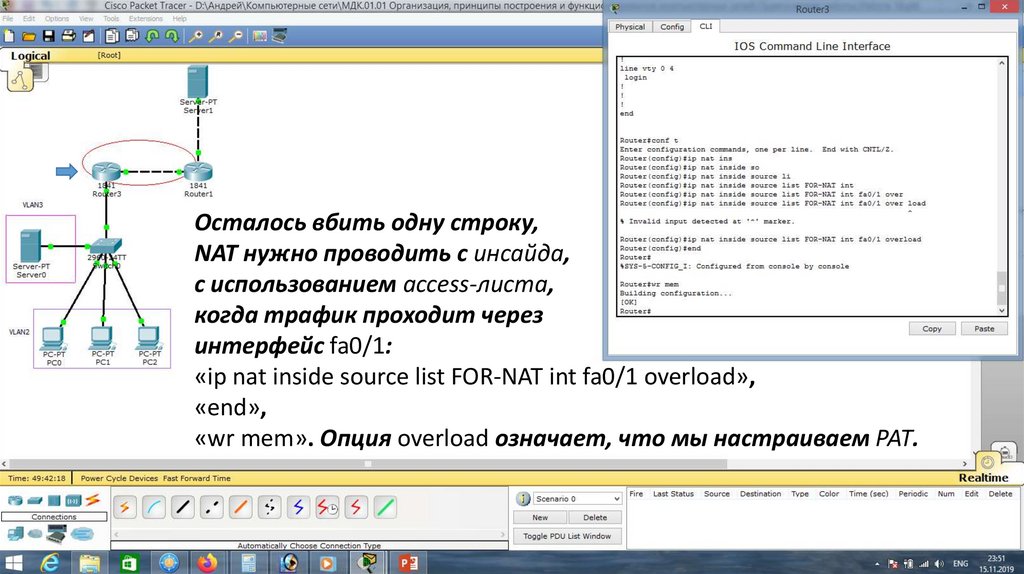Select the Routers device category icon
This screenshot has height=574, width=1024.
pos(15,501)
